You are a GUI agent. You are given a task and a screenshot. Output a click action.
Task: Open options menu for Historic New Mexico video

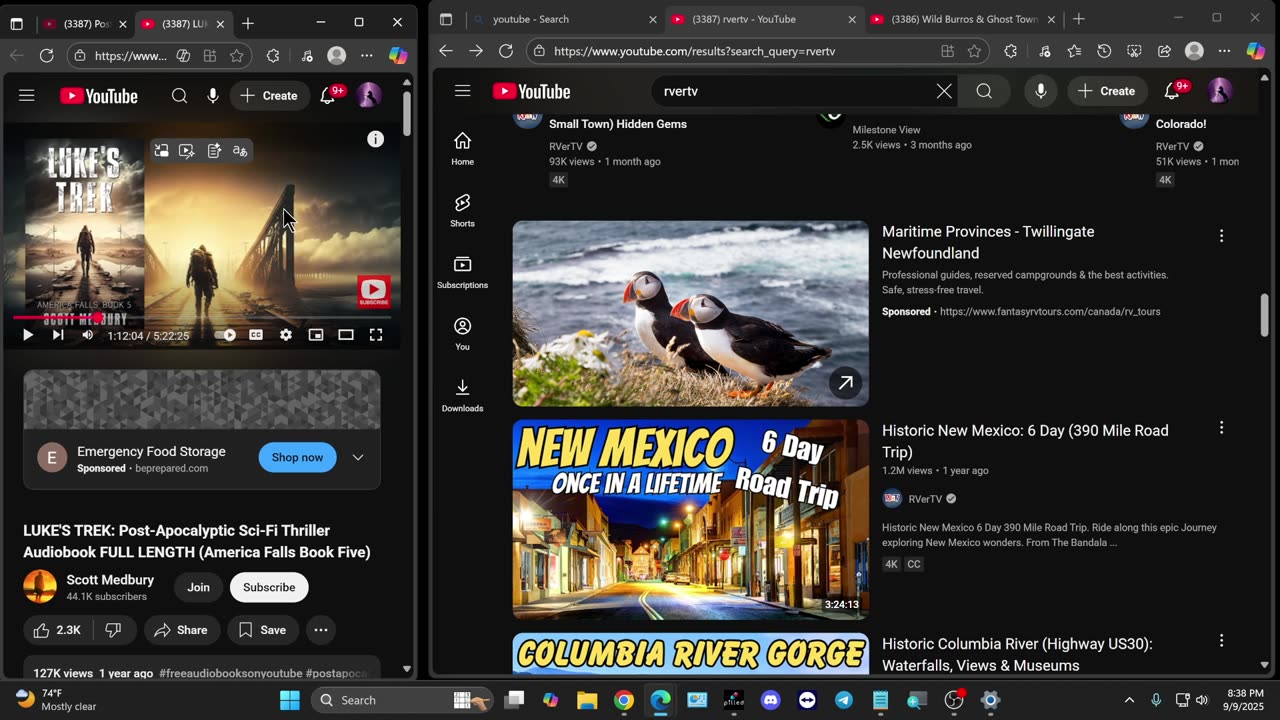pos(1221,428)
